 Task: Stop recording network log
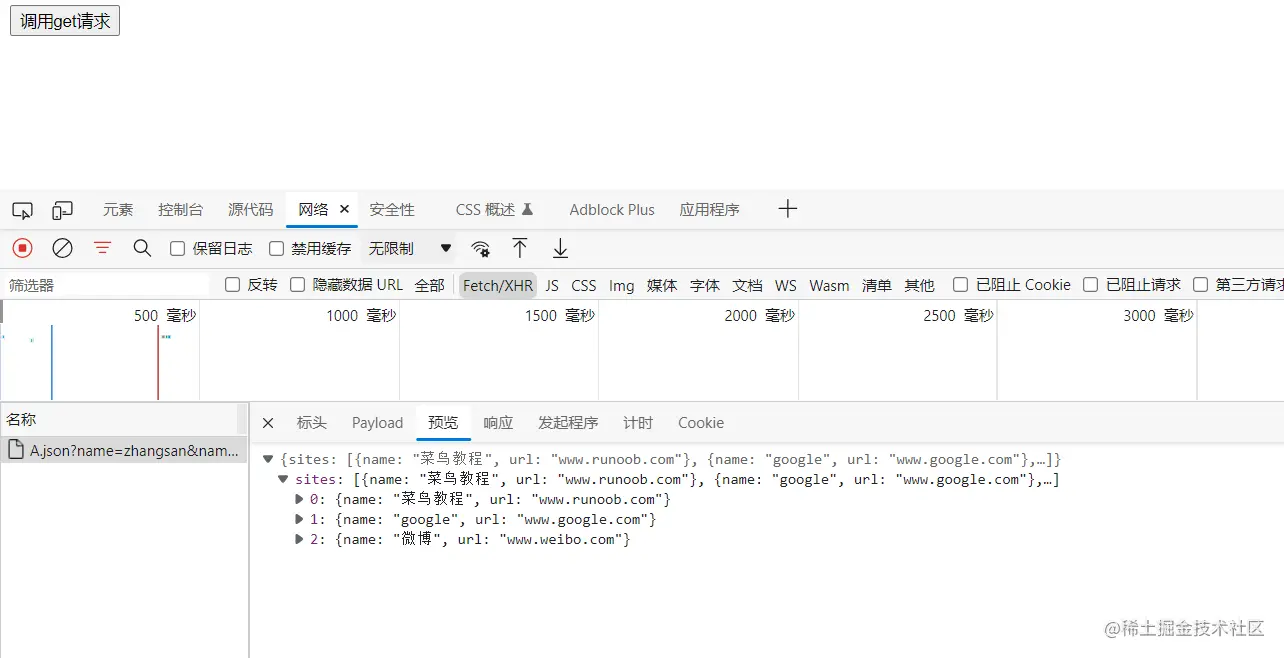[22, 248]
